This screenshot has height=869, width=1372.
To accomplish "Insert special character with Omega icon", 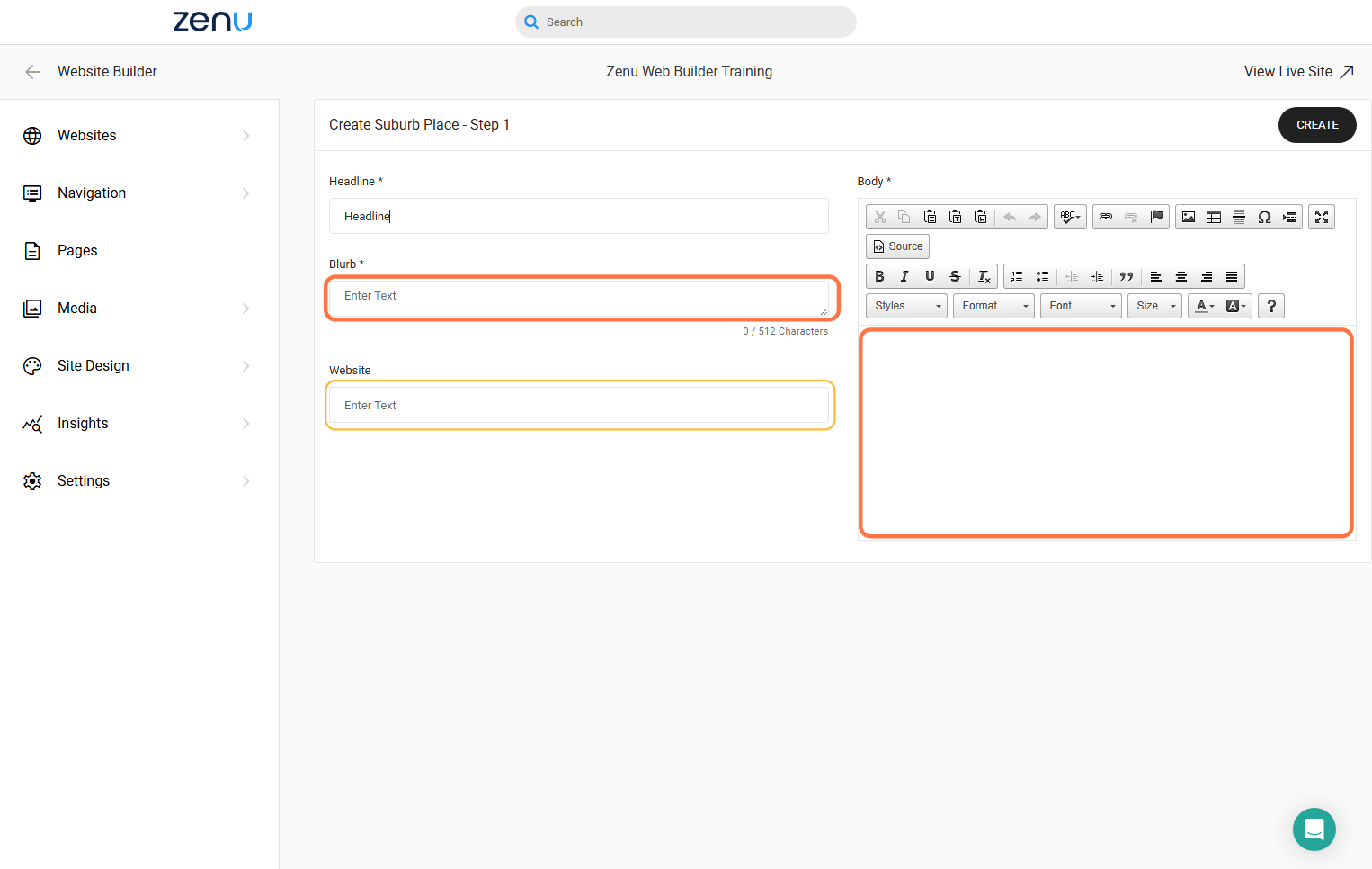I will (1264, 217).
